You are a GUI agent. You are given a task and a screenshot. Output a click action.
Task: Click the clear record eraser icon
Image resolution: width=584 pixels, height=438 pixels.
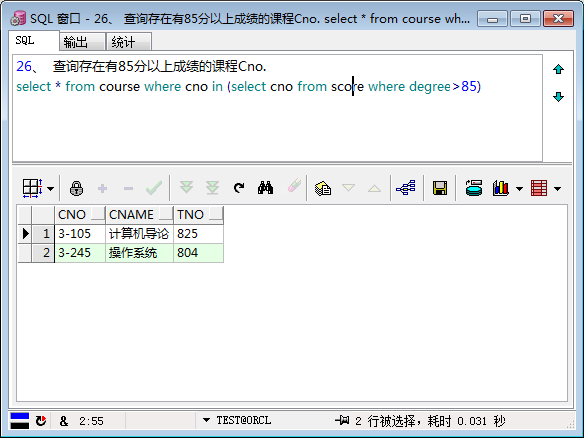coord(294,185)
